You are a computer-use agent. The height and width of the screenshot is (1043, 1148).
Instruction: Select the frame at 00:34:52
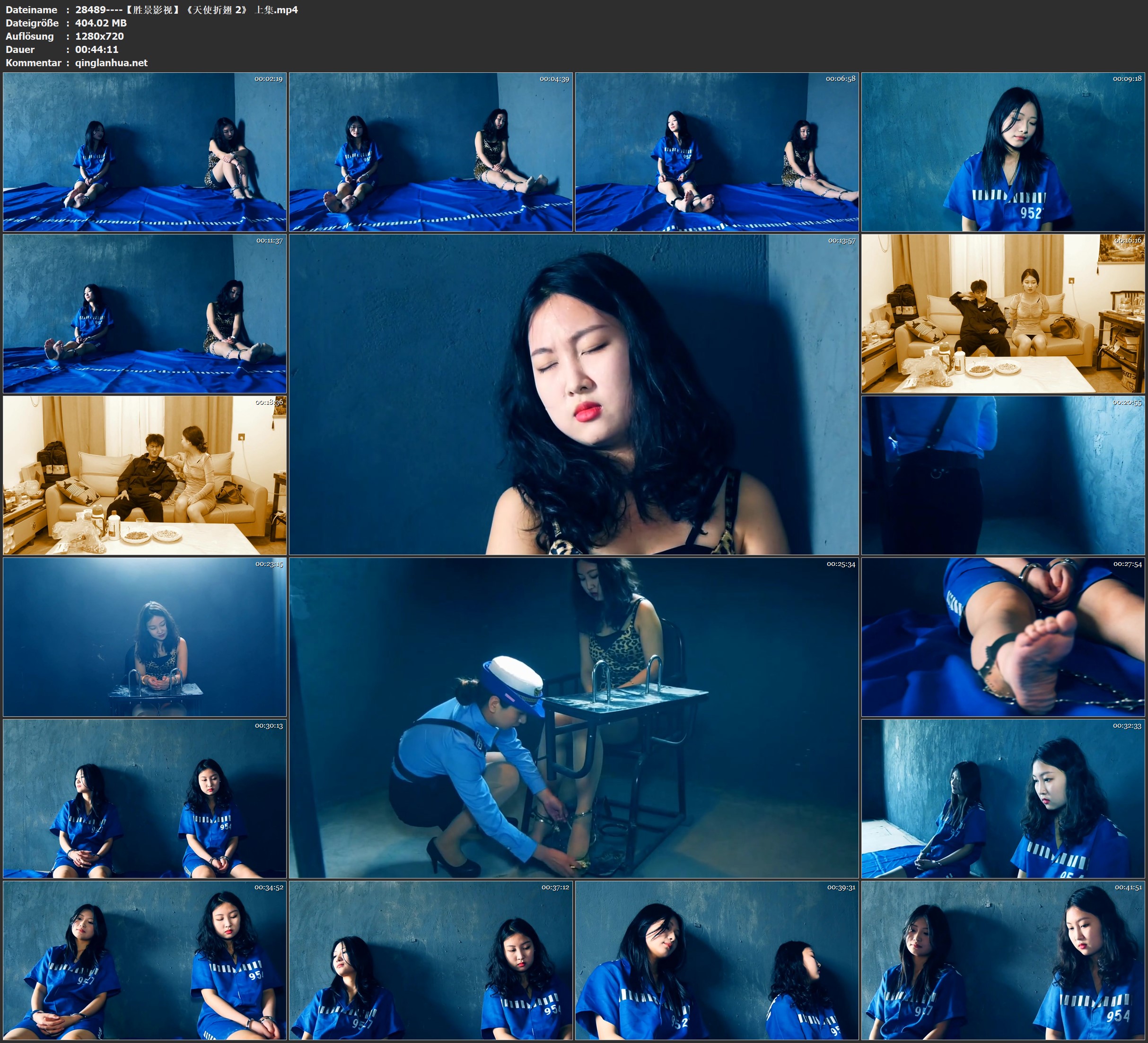[x=145, y=960]
